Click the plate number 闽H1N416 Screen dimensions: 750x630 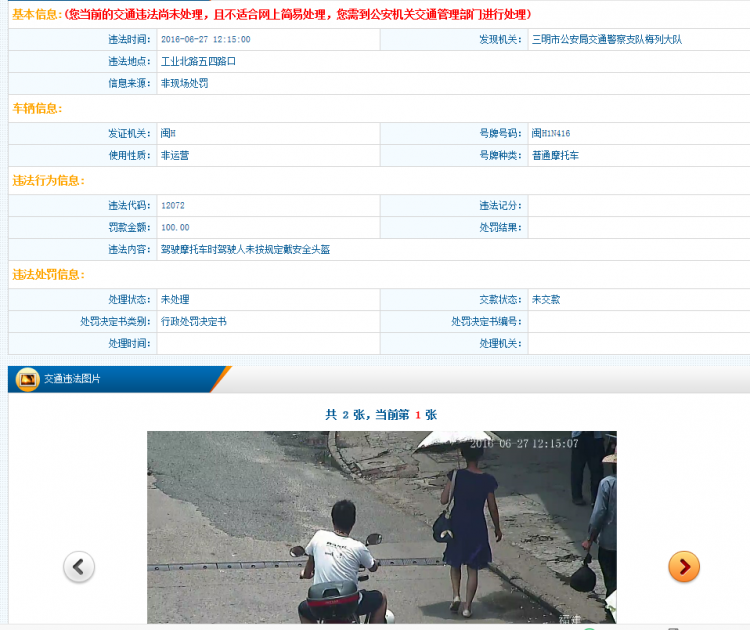[550, 133]
